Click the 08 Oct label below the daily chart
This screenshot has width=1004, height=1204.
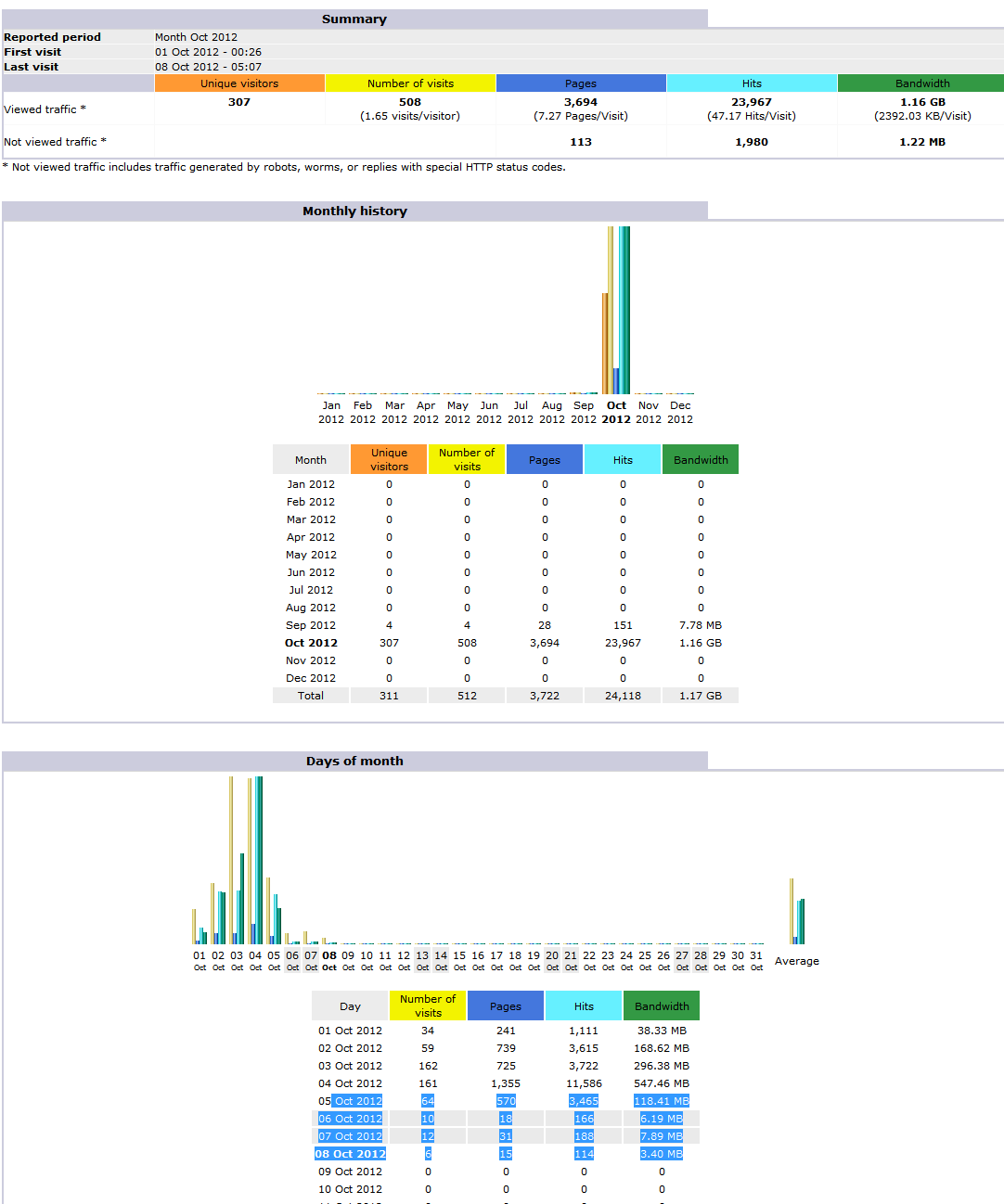pyautogui.click(x=329, y=960)
